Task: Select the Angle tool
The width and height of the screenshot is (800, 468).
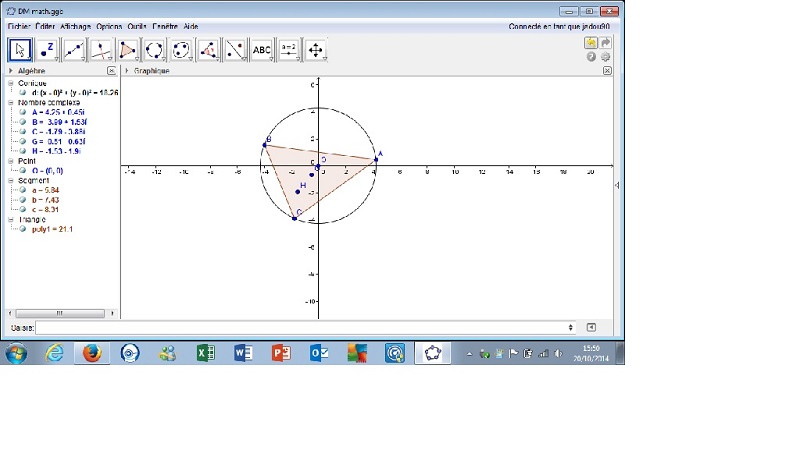Action: pos(208,50)
